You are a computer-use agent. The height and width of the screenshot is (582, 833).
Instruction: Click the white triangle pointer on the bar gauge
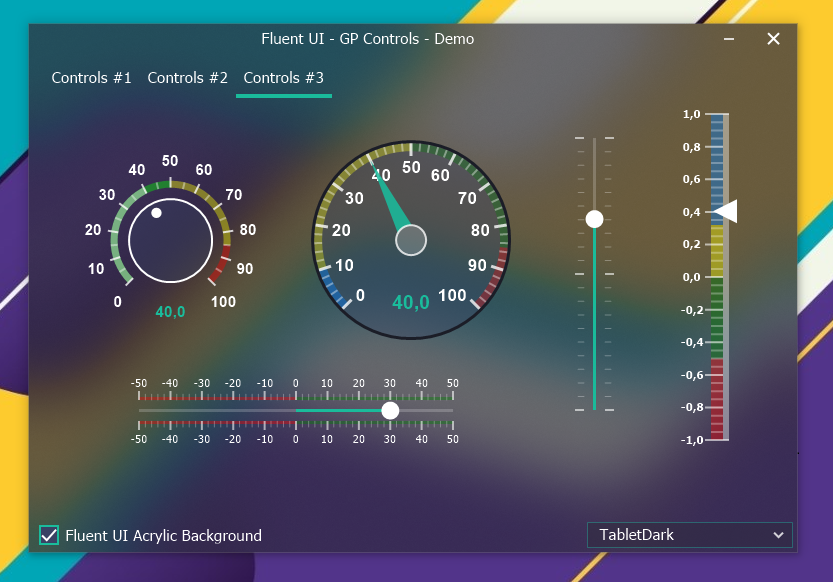tap(725, 211)
